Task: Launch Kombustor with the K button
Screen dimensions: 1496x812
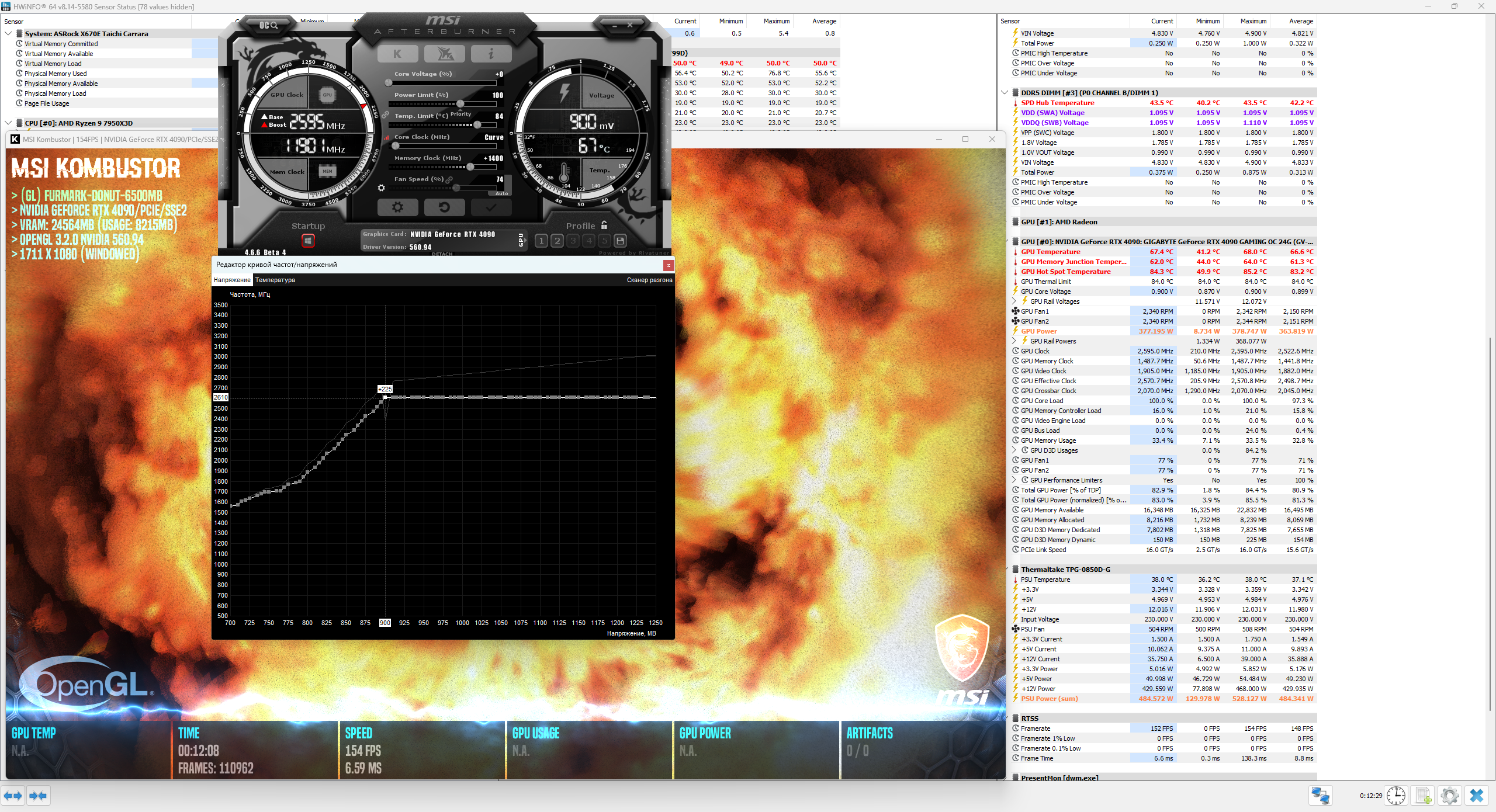Action: (397, 54)
